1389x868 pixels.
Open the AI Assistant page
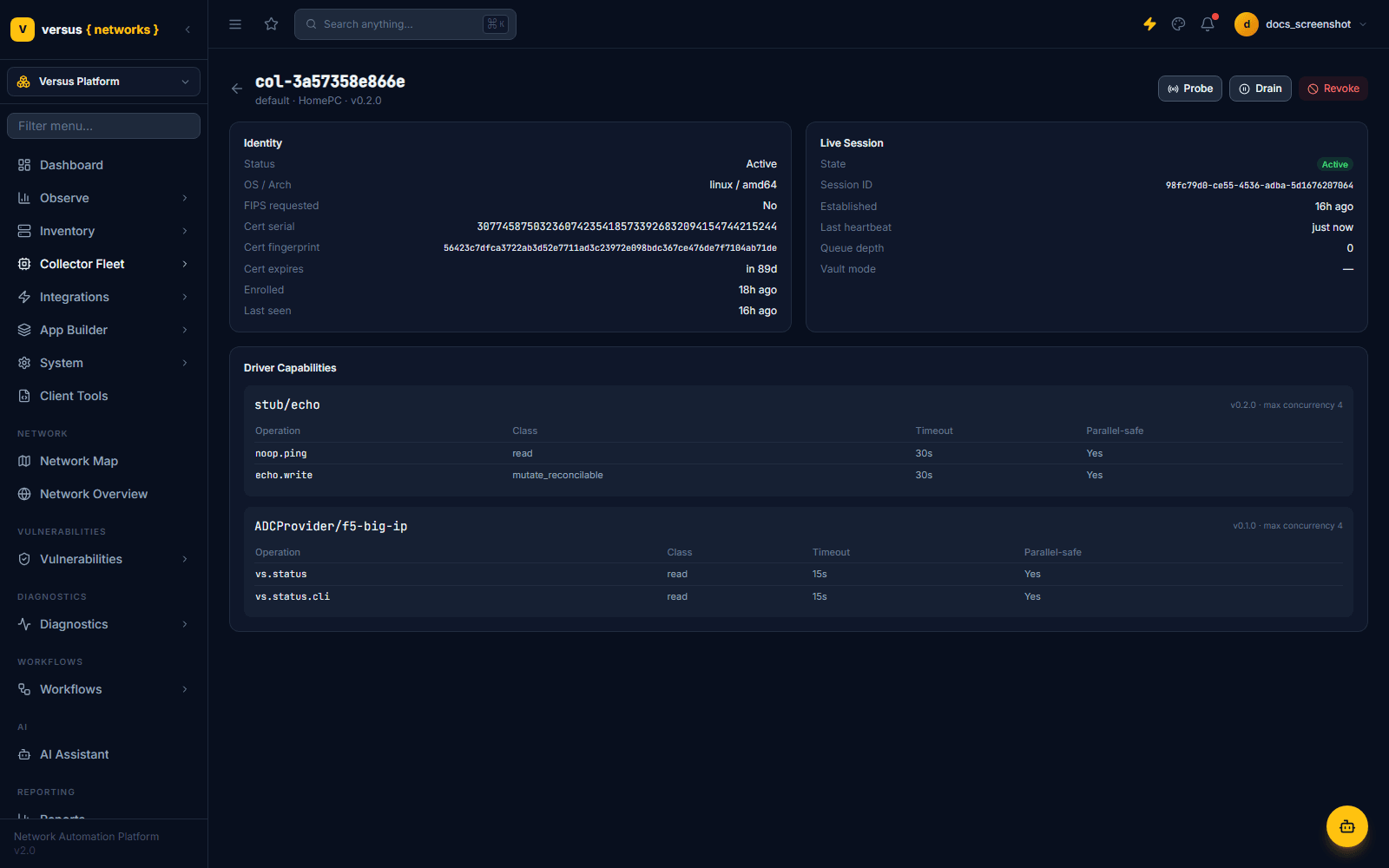[103, 754]
